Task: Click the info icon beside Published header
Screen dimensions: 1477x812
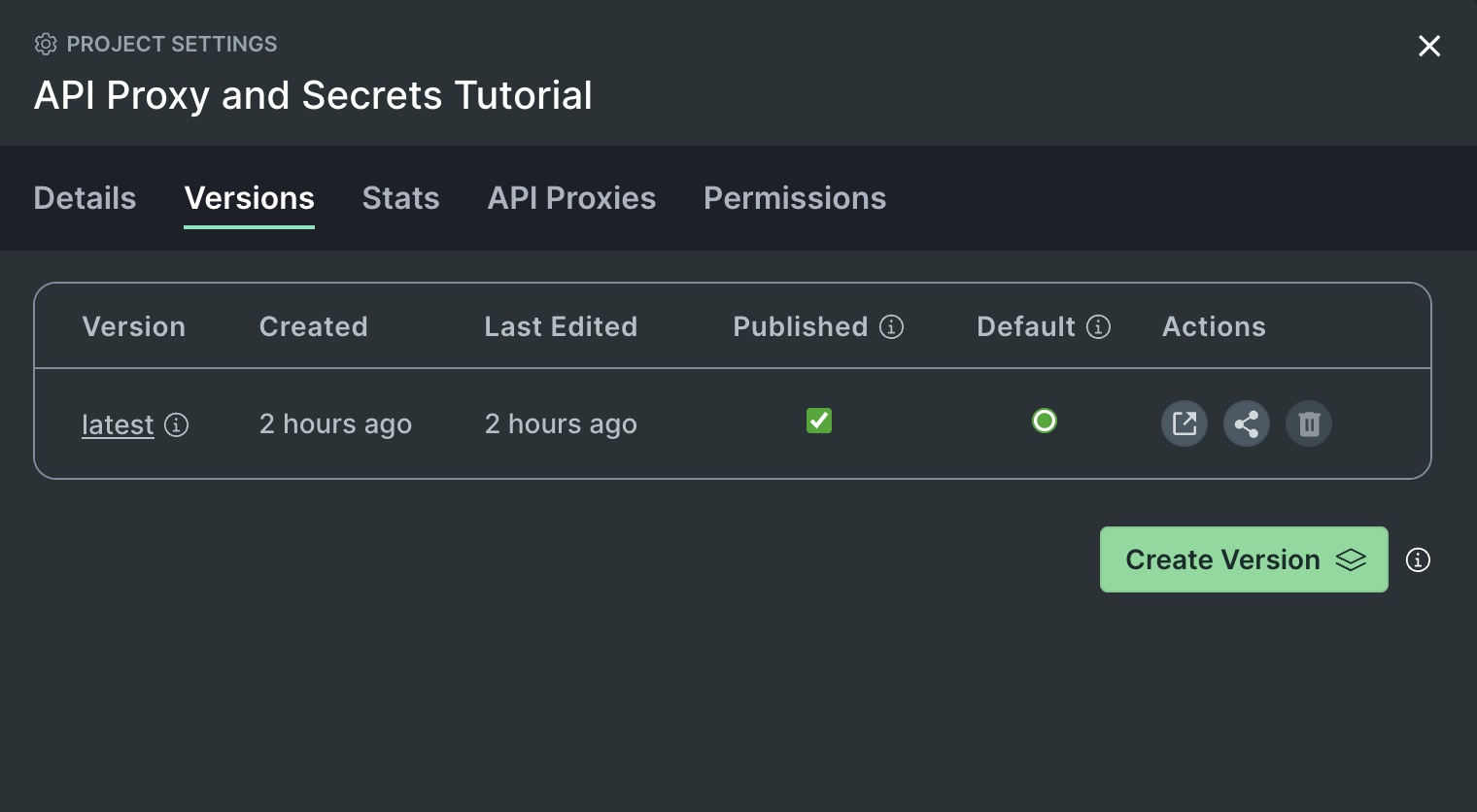Action: [x=891, y=327]
